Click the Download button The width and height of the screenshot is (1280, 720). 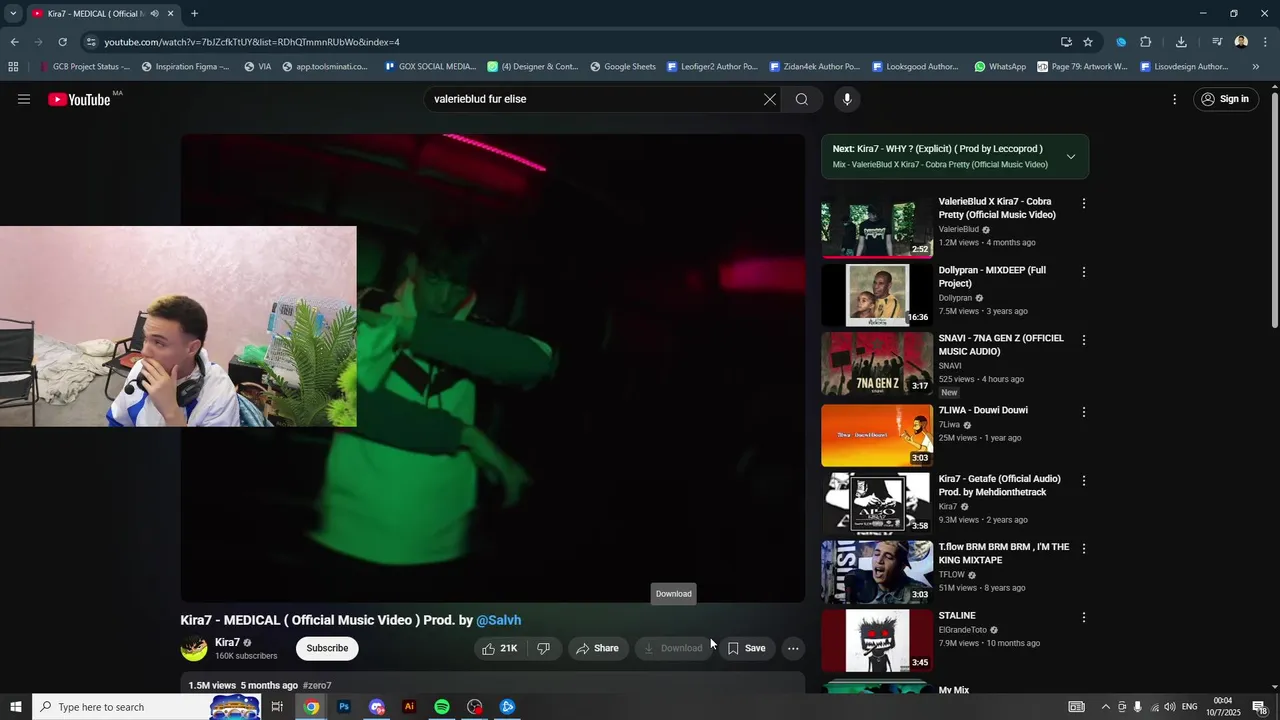(672, 648)
